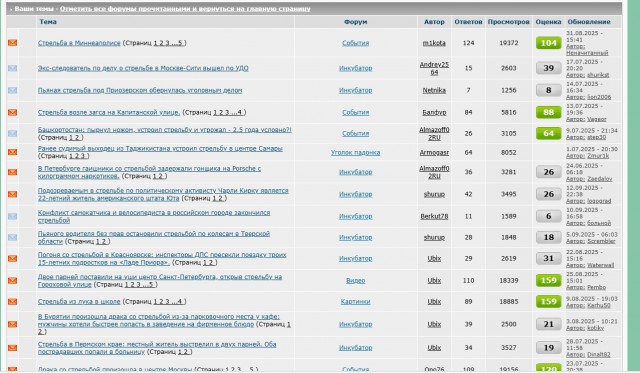
Task: Click views count 18885
Action: coord(509,302)
